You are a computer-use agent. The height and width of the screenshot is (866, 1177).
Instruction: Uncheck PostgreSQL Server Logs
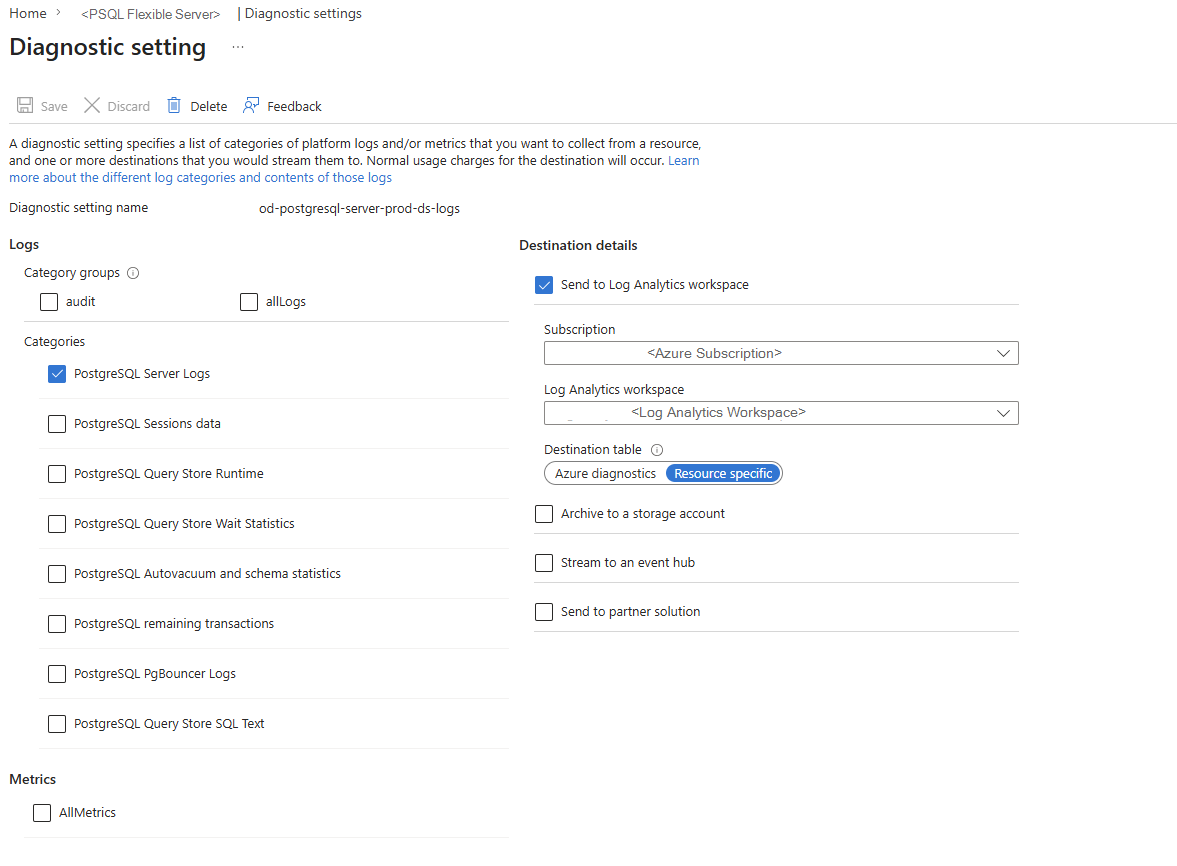pyautogui.click(x=57, y=374)
